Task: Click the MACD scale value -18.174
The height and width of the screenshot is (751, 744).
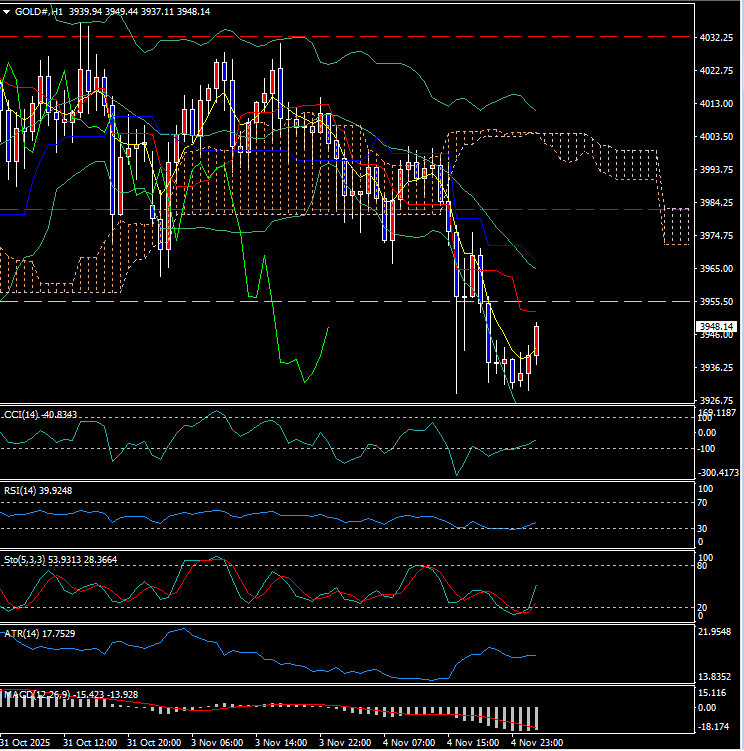Action: tap(714, 727)
